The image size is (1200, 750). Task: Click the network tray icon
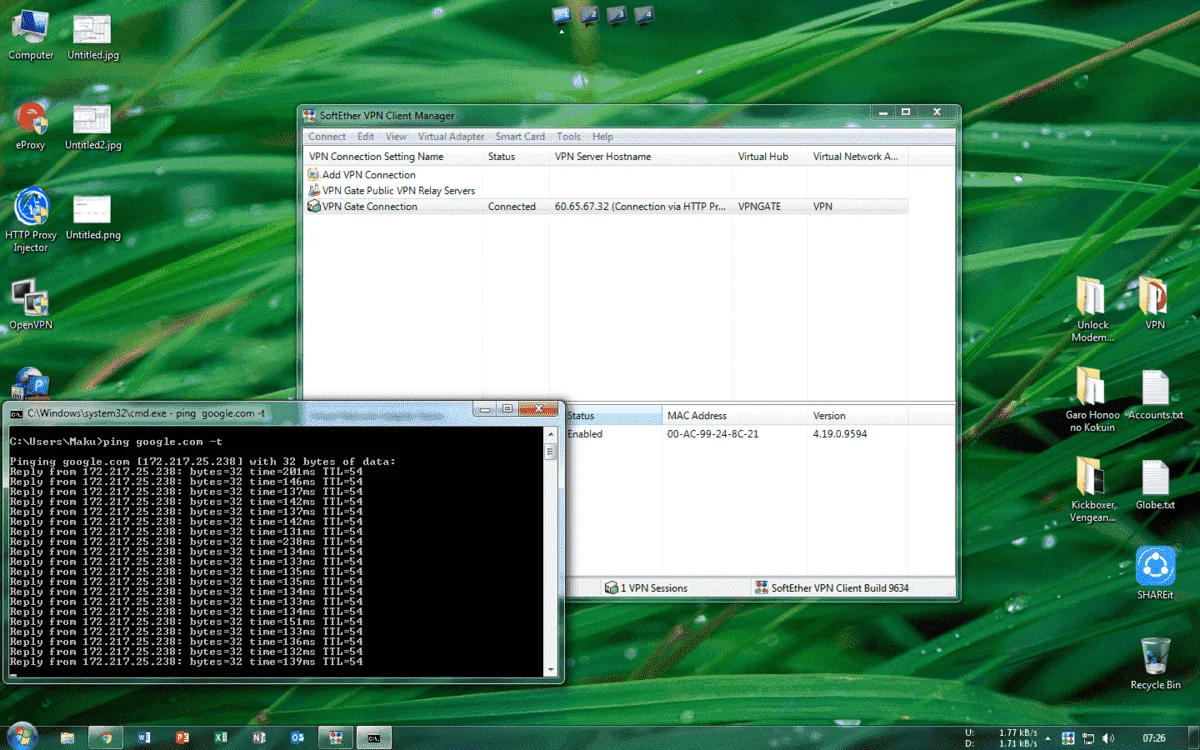tap(1088, 738)
